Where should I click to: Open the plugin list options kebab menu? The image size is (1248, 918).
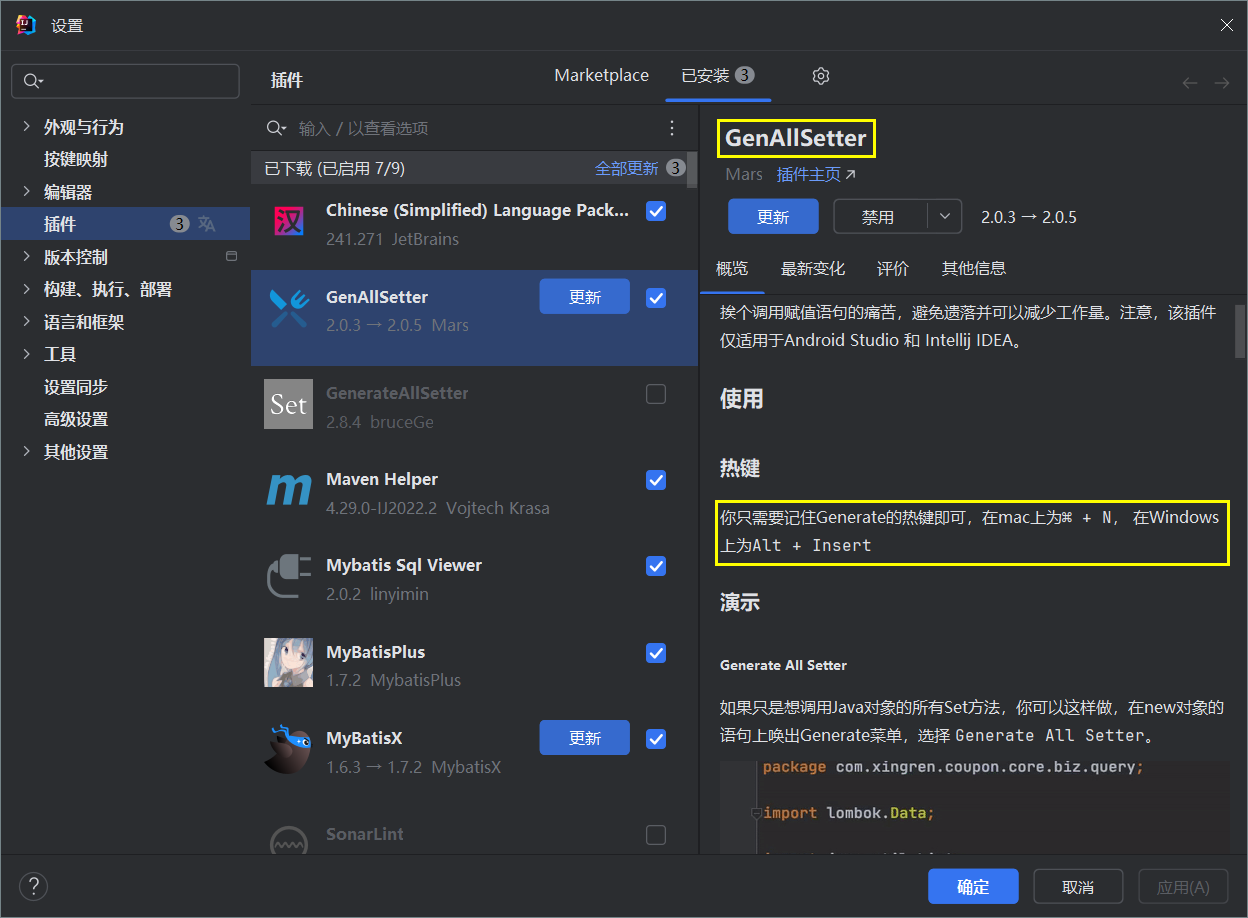tap(672, 128)
